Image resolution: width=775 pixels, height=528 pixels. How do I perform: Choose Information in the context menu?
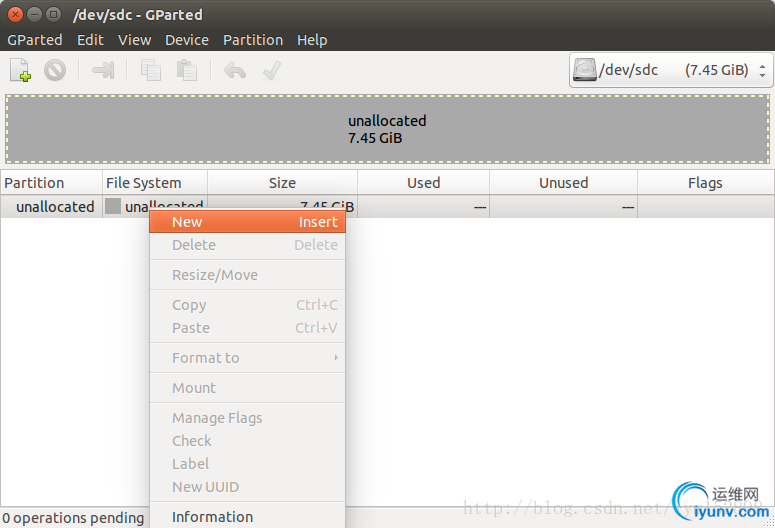point(247,517)
